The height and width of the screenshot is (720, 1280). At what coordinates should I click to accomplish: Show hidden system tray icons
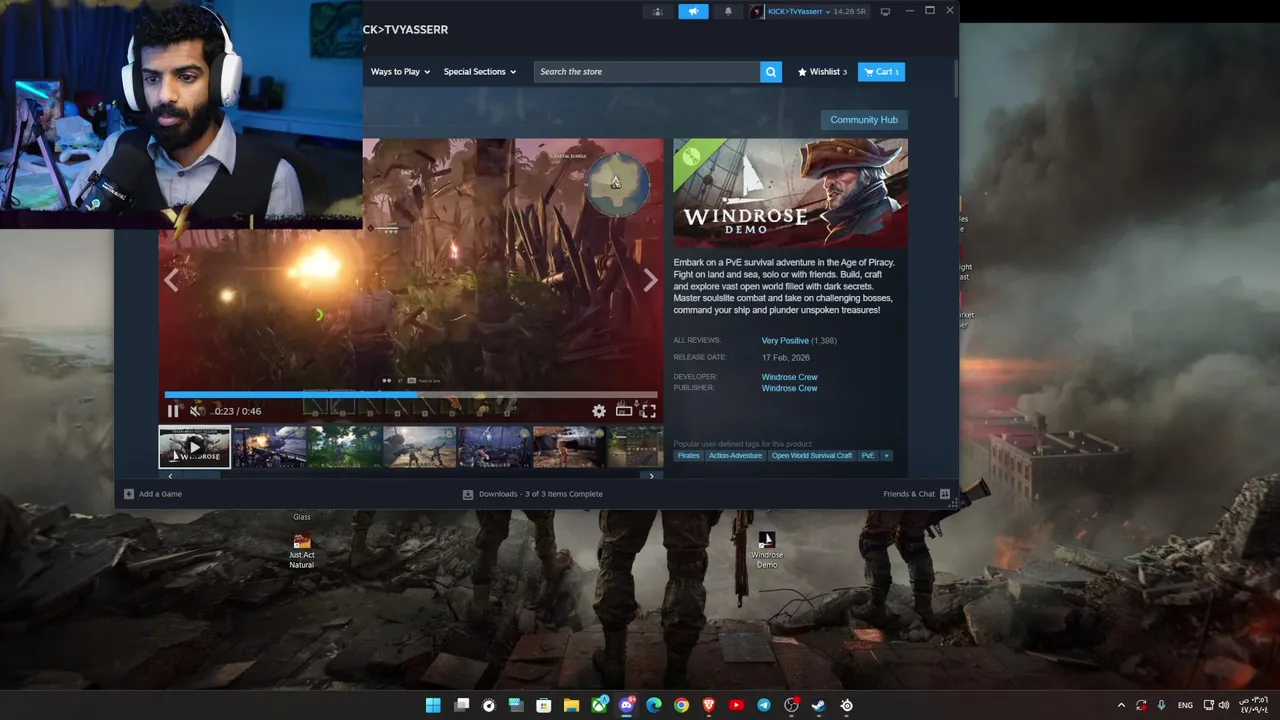tap(1121, 705)
